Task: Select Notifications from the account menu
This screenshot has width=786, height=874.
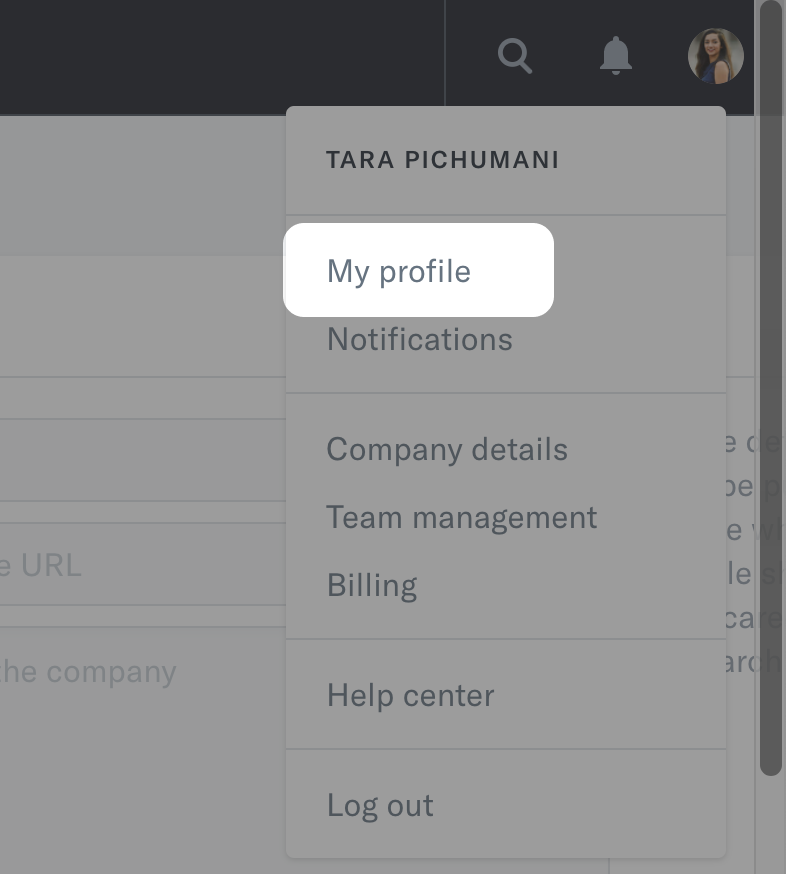Action: (419, 340)
